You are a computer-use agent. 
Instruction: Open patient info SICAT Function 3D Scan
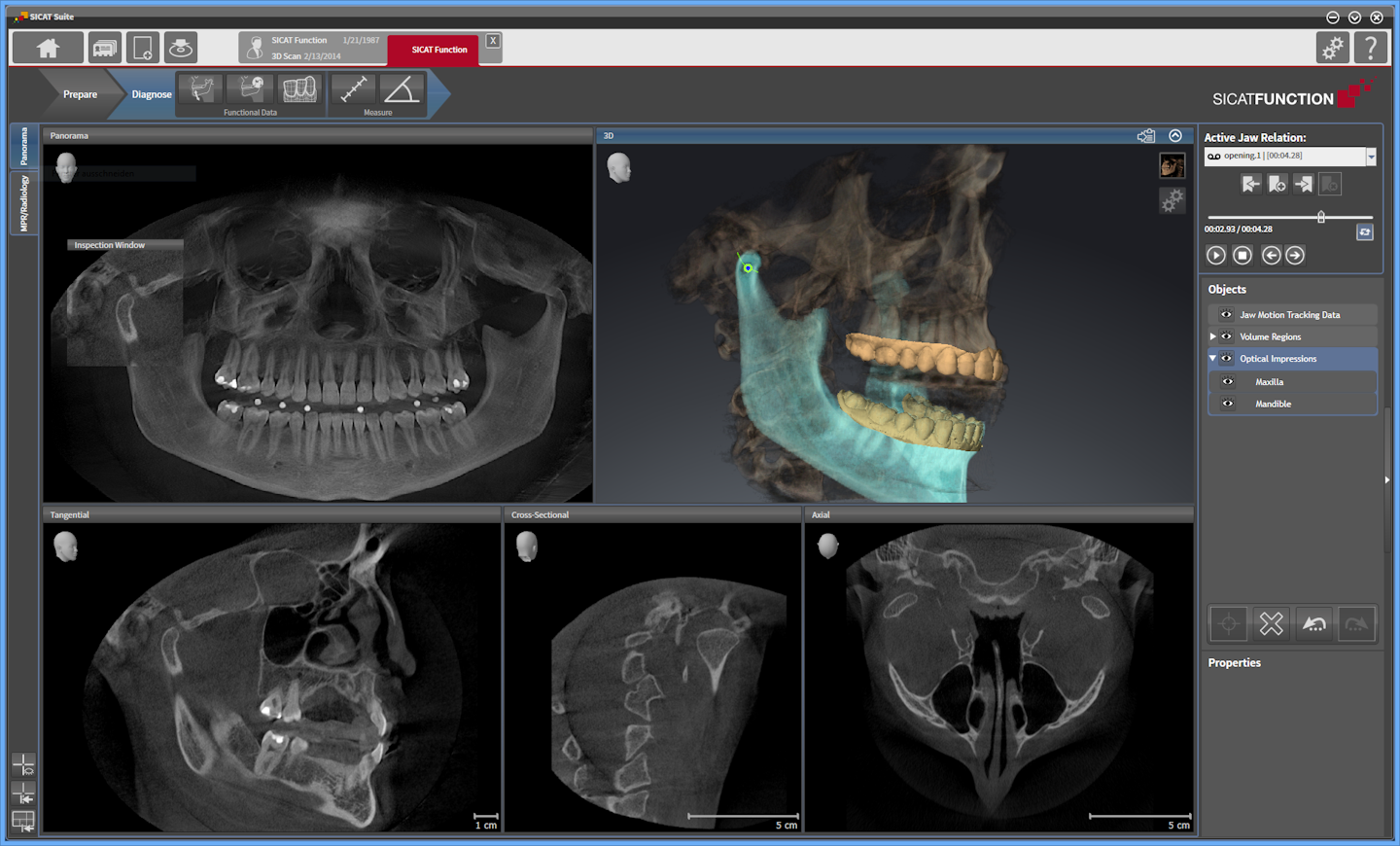pos(313,48)
